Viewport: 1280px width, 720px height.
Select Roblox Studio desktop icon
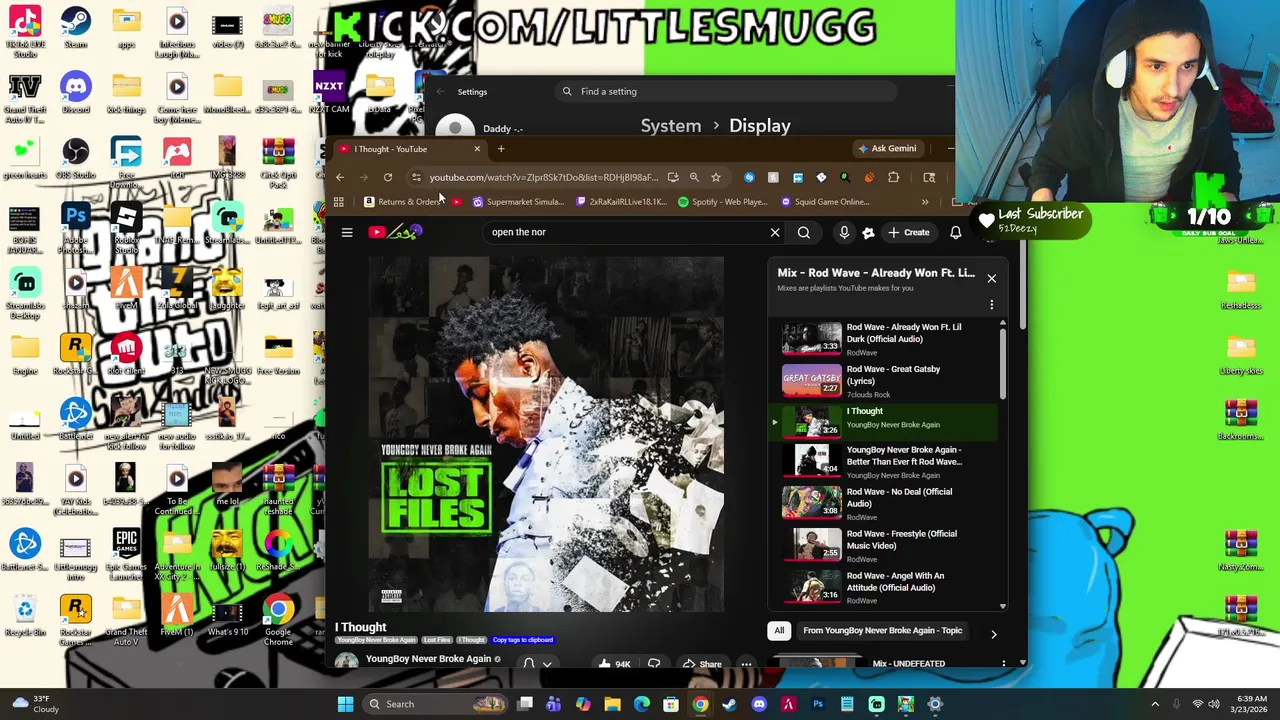pyautogui.click(x=126, y=228)
